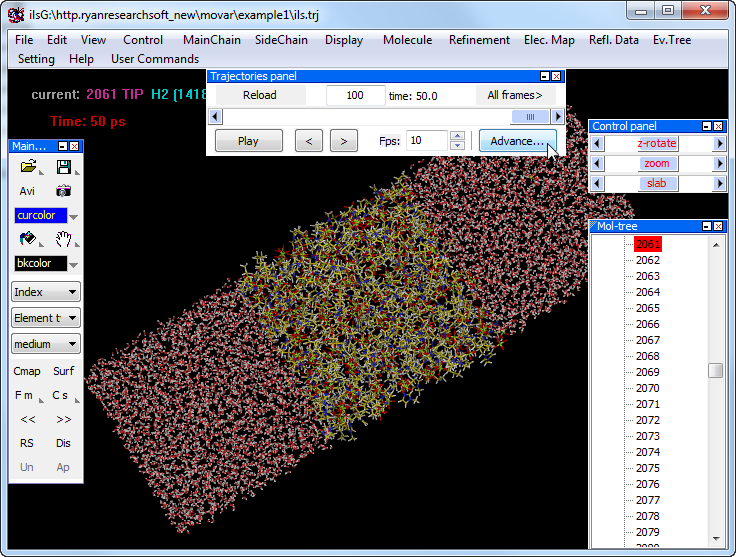This screenshot has height=557, width=736.
Task: Roll up the Mol-tree panel
Action: click(x=707, y=226)
